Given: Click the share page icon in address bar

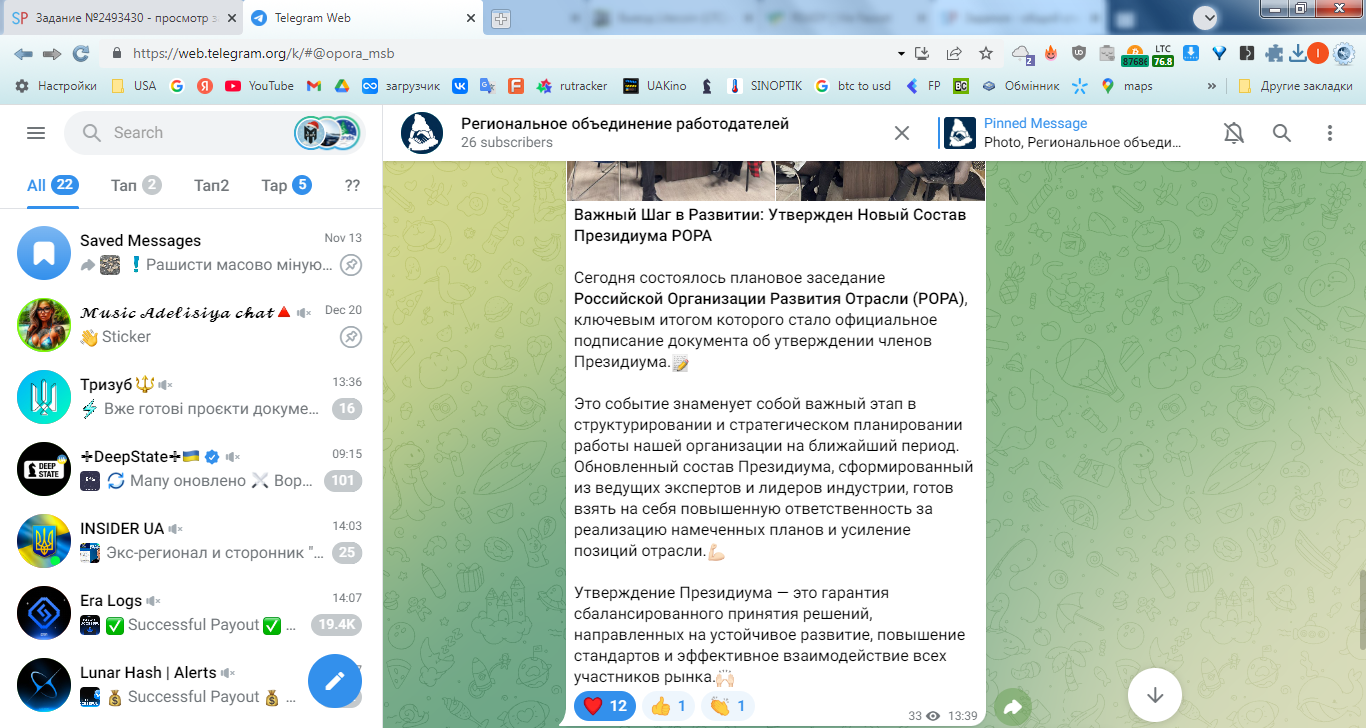Looking at the screenshot, I should tap(955, 54).
